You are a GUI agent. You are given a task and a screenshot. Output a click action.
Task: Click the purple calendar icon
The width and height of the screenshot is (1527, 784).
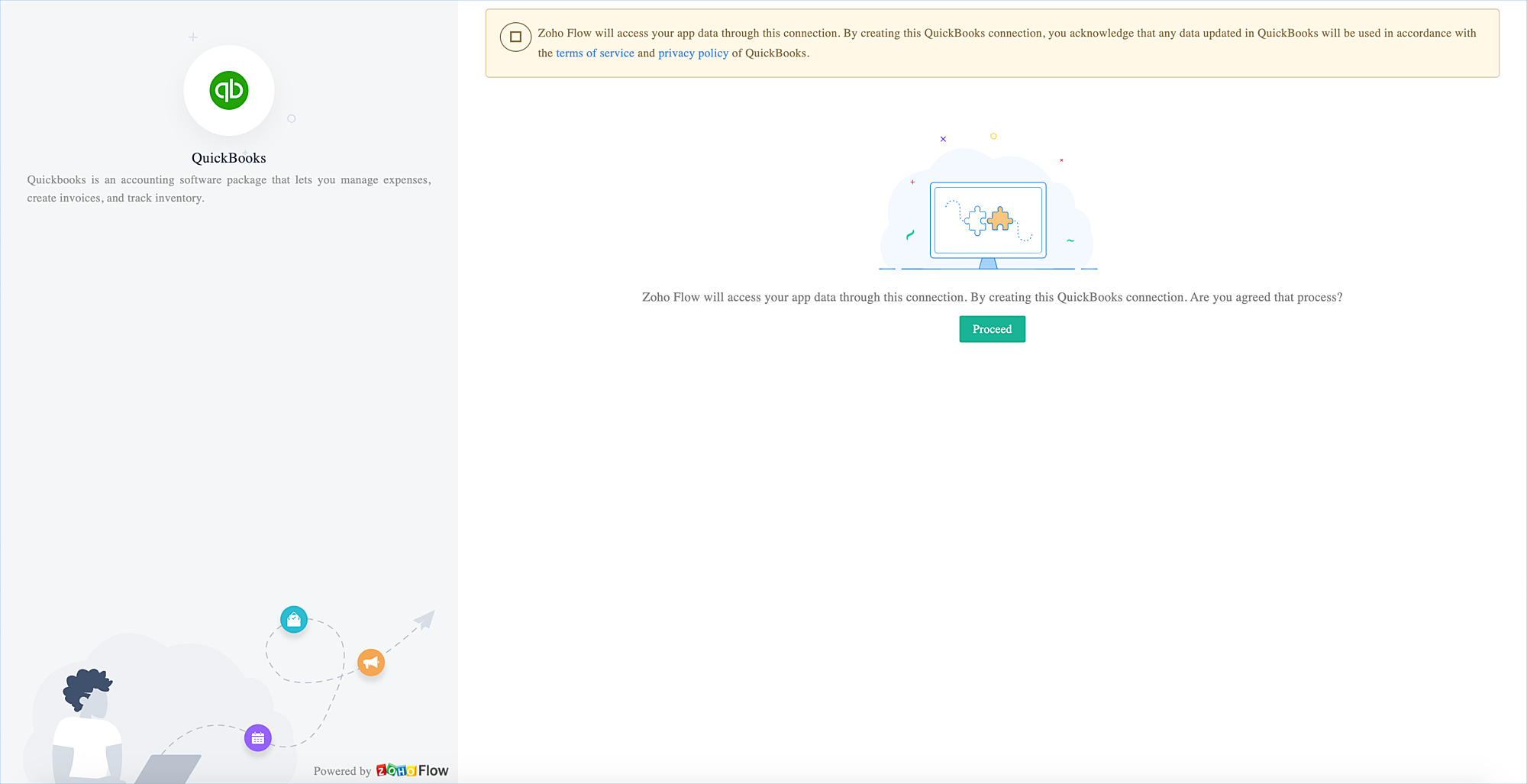tap(258, 738)
